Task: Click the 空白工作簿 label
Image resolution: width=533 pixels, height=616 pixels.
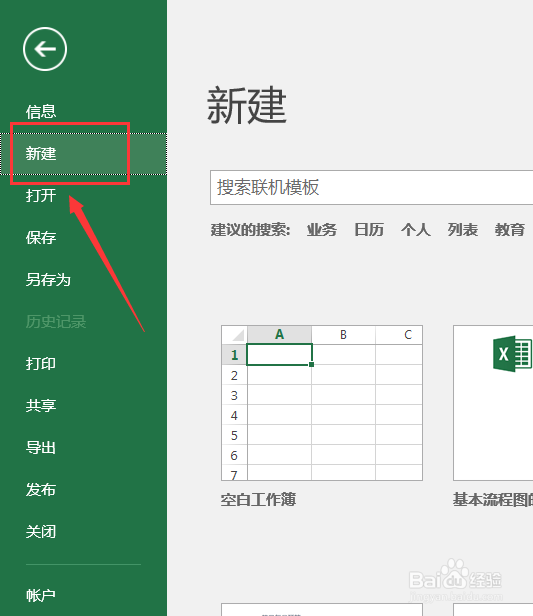Action: click(x=258, y=500)
